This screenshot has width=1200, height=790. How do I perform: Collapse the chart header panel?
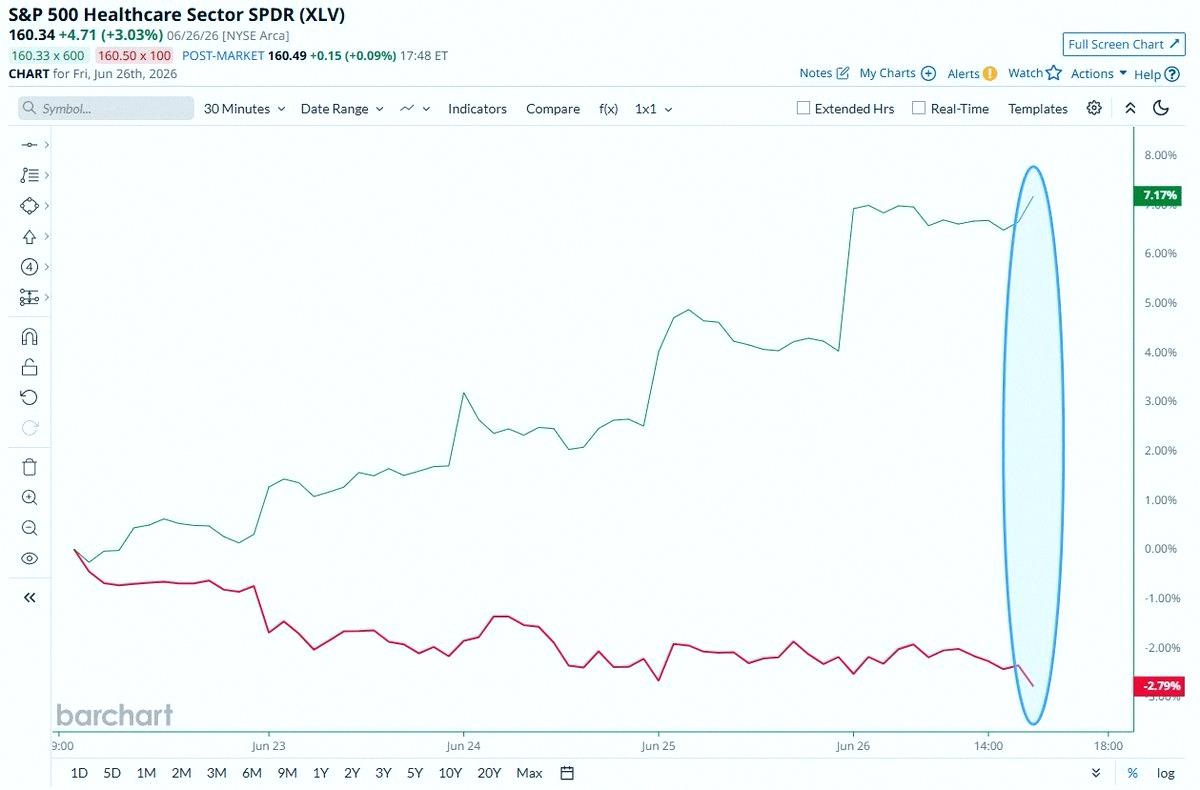(x=1130, y=108)
